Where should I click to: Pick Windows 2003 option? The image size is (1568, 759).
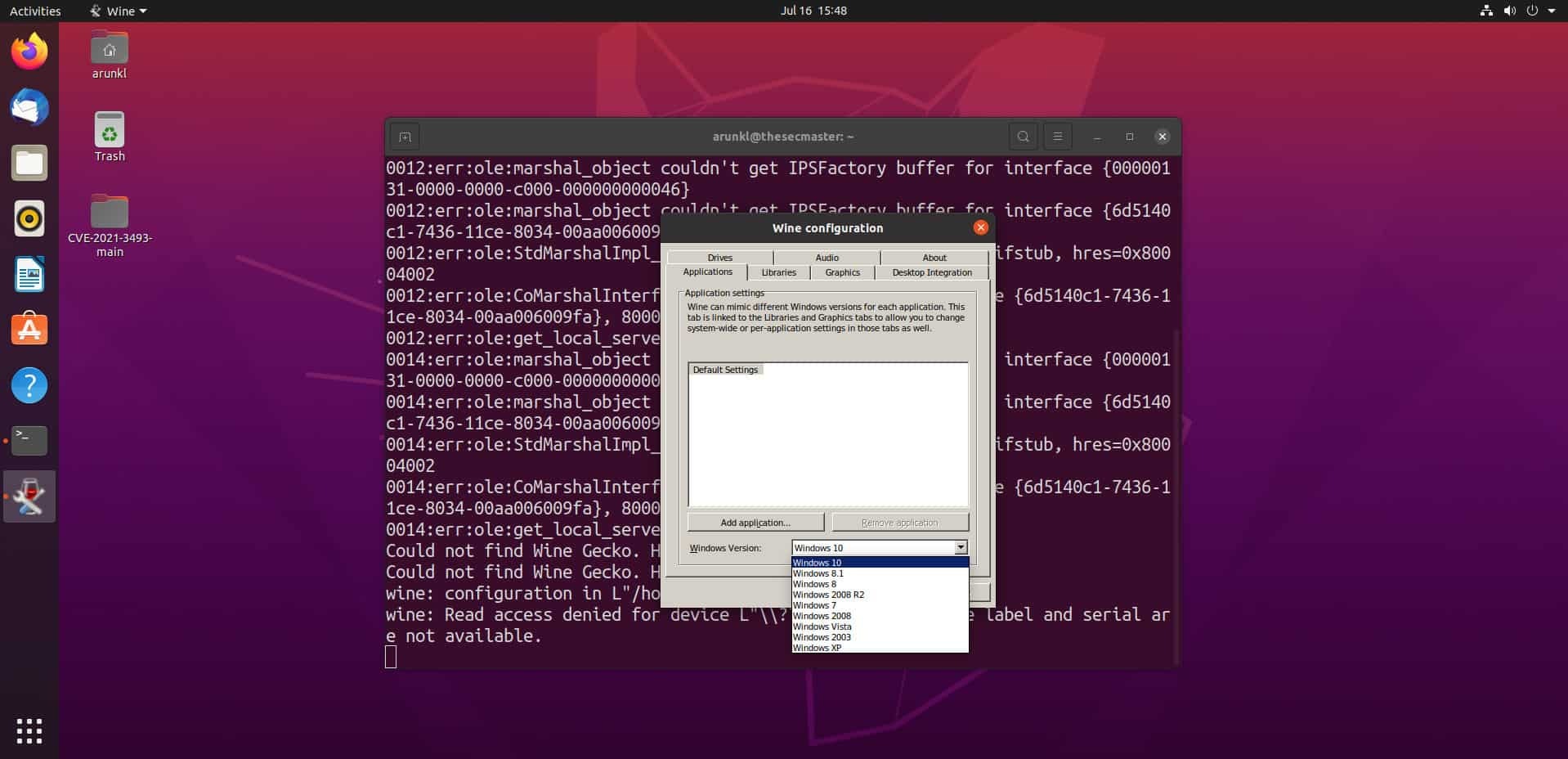coord(880,637)
